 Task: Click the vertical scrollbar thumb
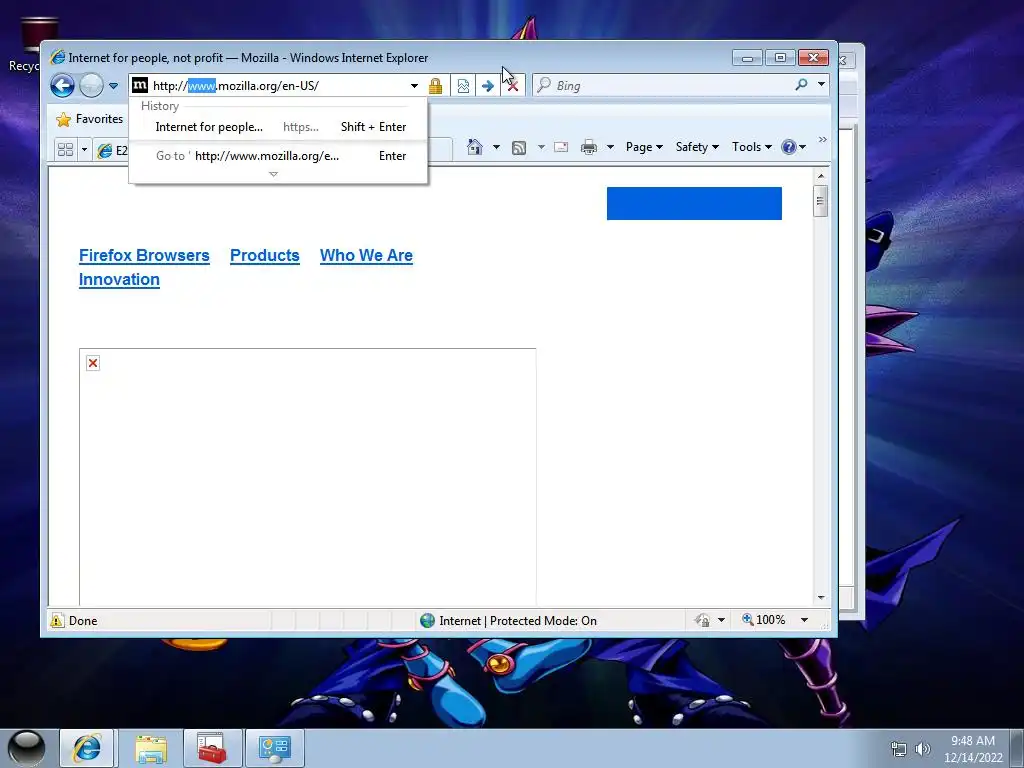click(821, 200)
